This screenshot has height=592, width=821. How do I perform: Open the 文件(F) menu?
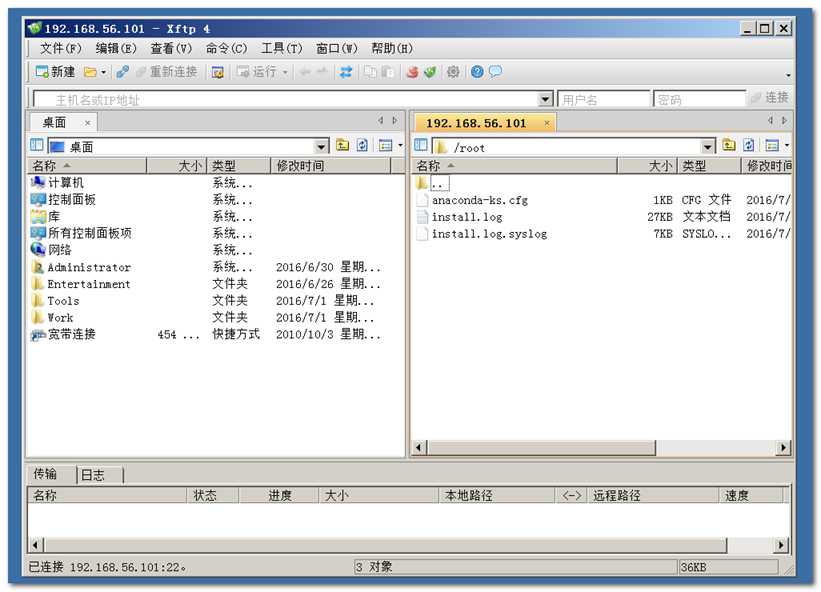(x=61, y=49)
